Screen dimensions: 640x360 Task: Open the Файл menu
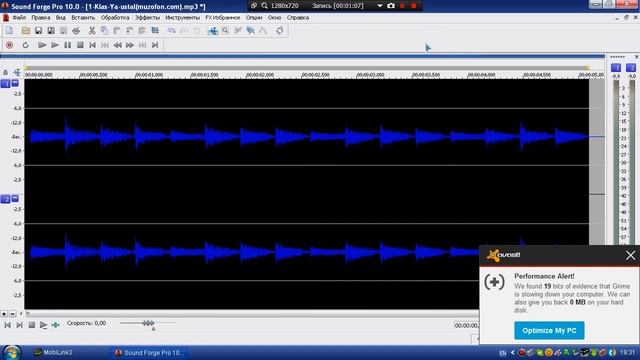pos(19,18)
